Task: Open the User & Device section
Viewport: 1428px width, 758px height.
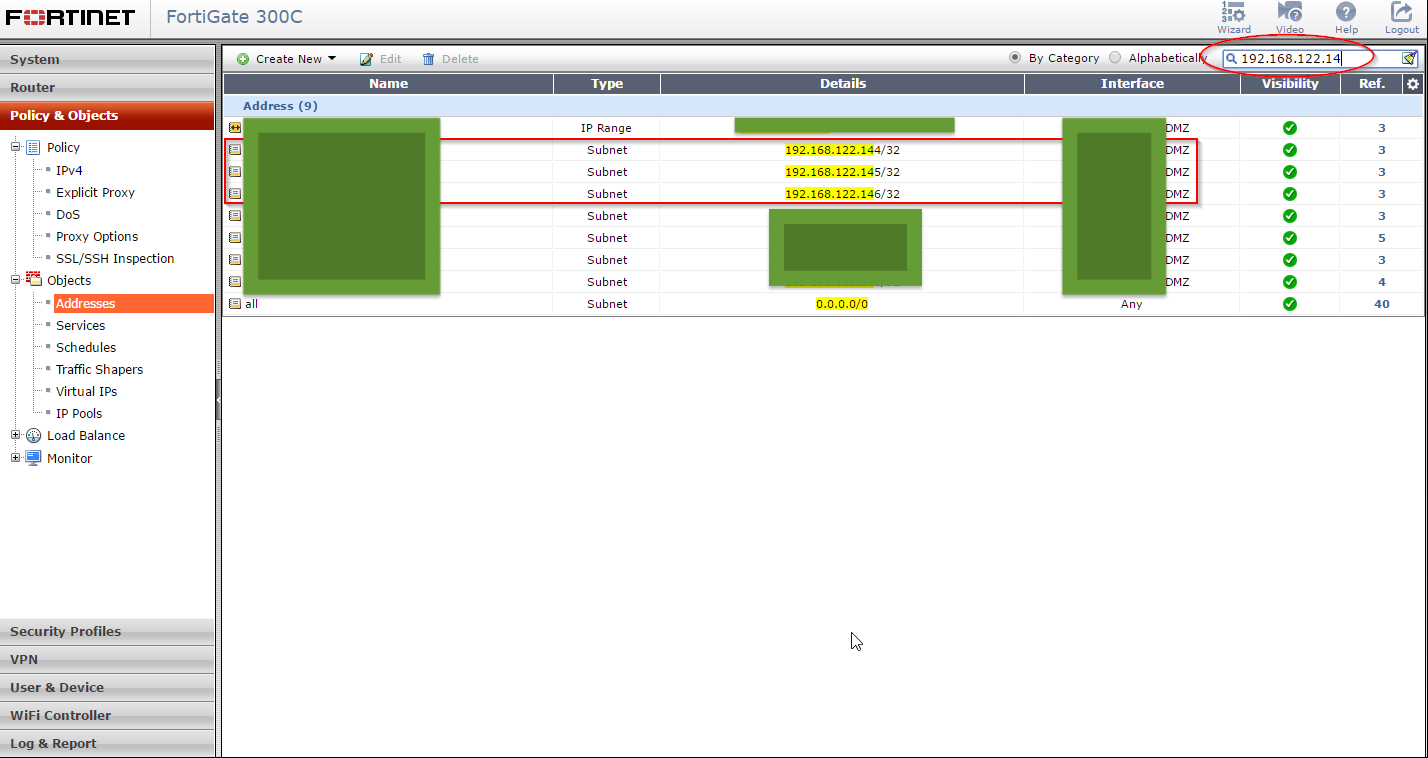Action: pos(107,688)
